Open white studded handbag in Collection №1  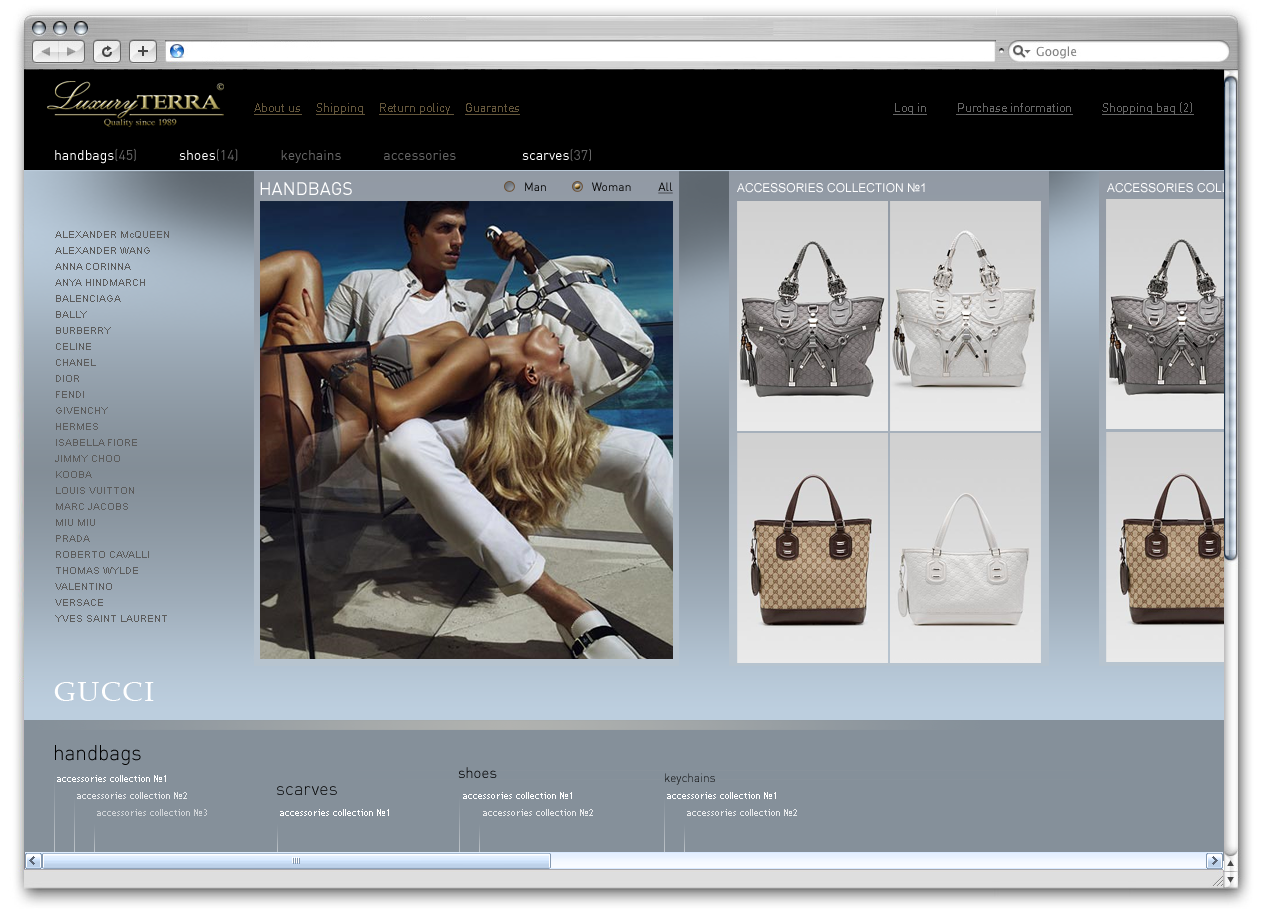click(x=965, y=316)
